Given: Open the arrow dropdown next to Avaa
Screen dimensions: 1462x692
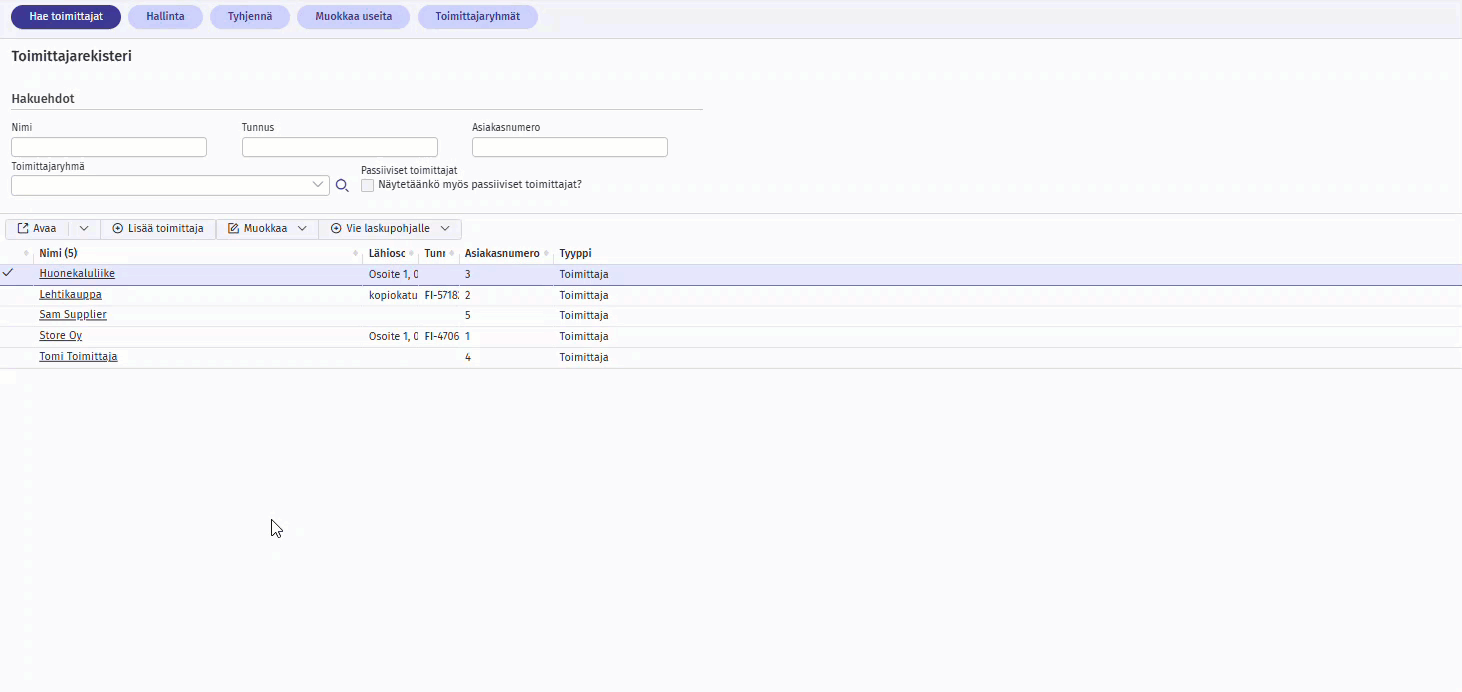Looking at the screenshot, I should click(84, 229).
